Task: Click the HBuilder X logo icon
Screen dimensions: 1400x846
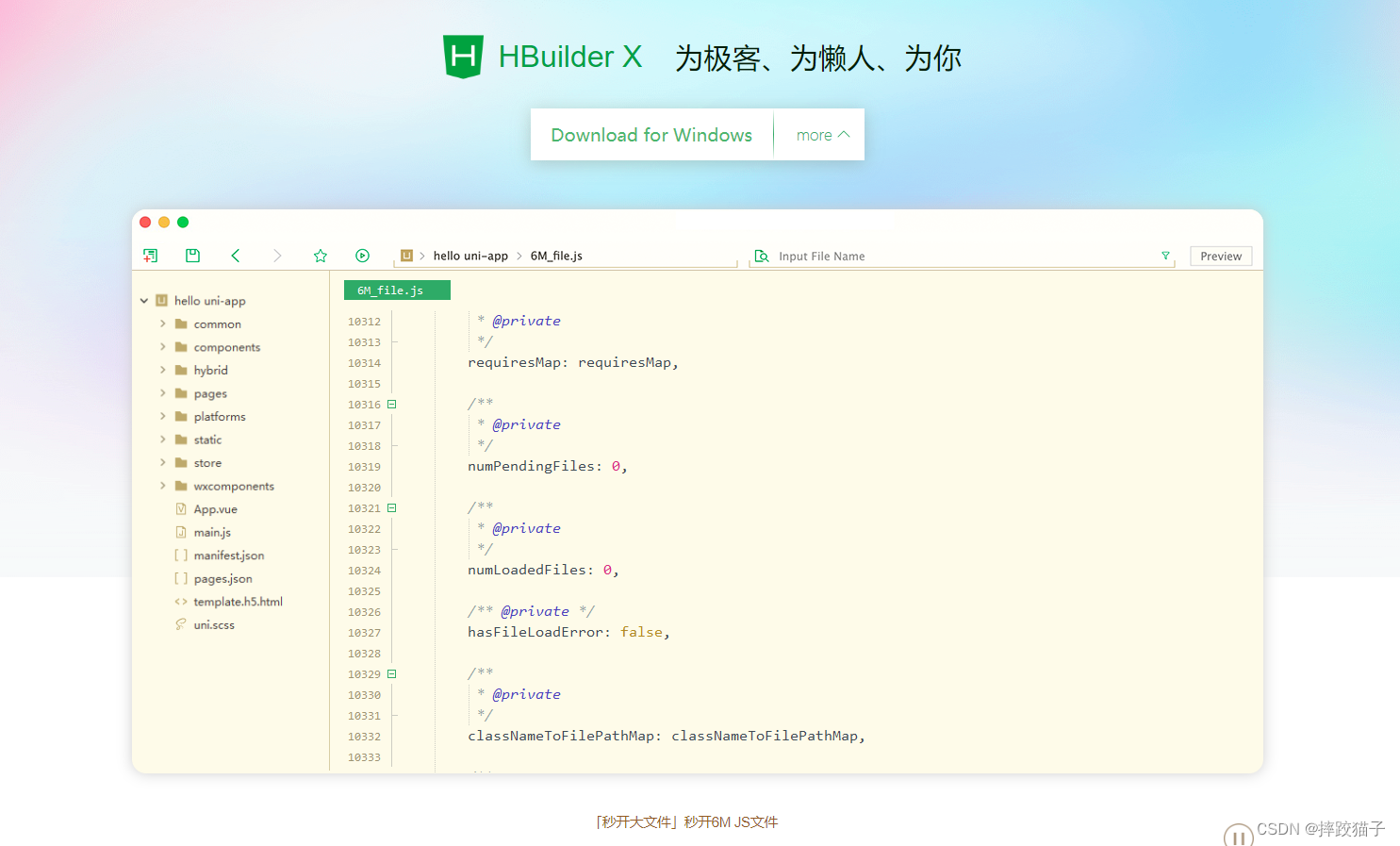Action: click(x=463, y=57)
